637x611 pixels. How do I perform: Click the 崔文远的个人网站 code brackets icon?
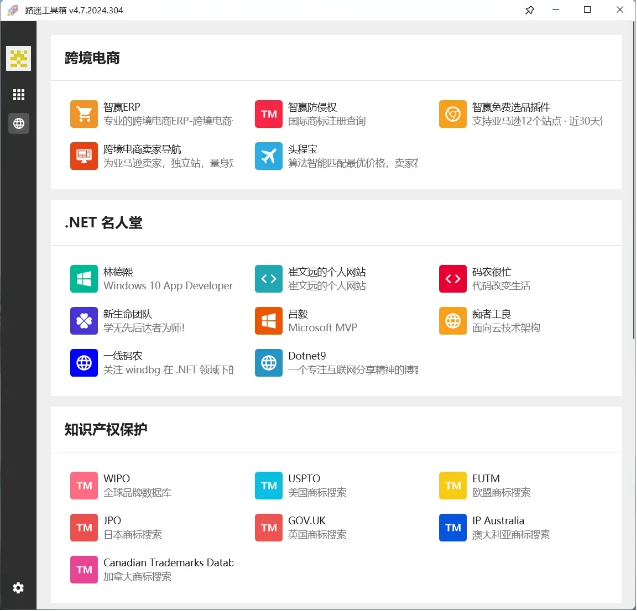pyautogui.click(x=269, y=279)
